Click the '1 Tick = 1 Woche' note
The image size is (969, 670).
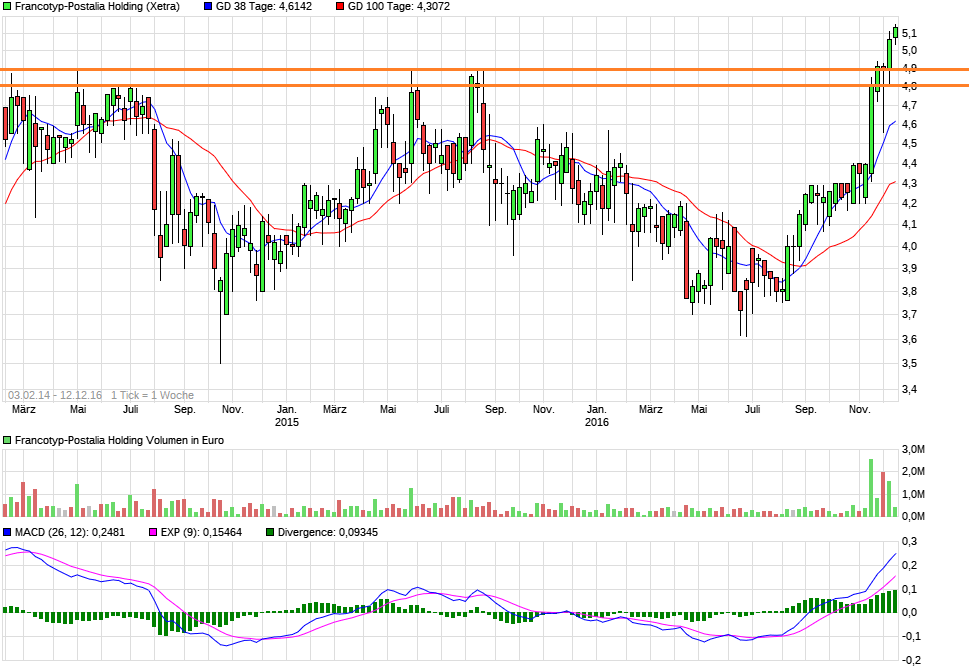point(153,395)
